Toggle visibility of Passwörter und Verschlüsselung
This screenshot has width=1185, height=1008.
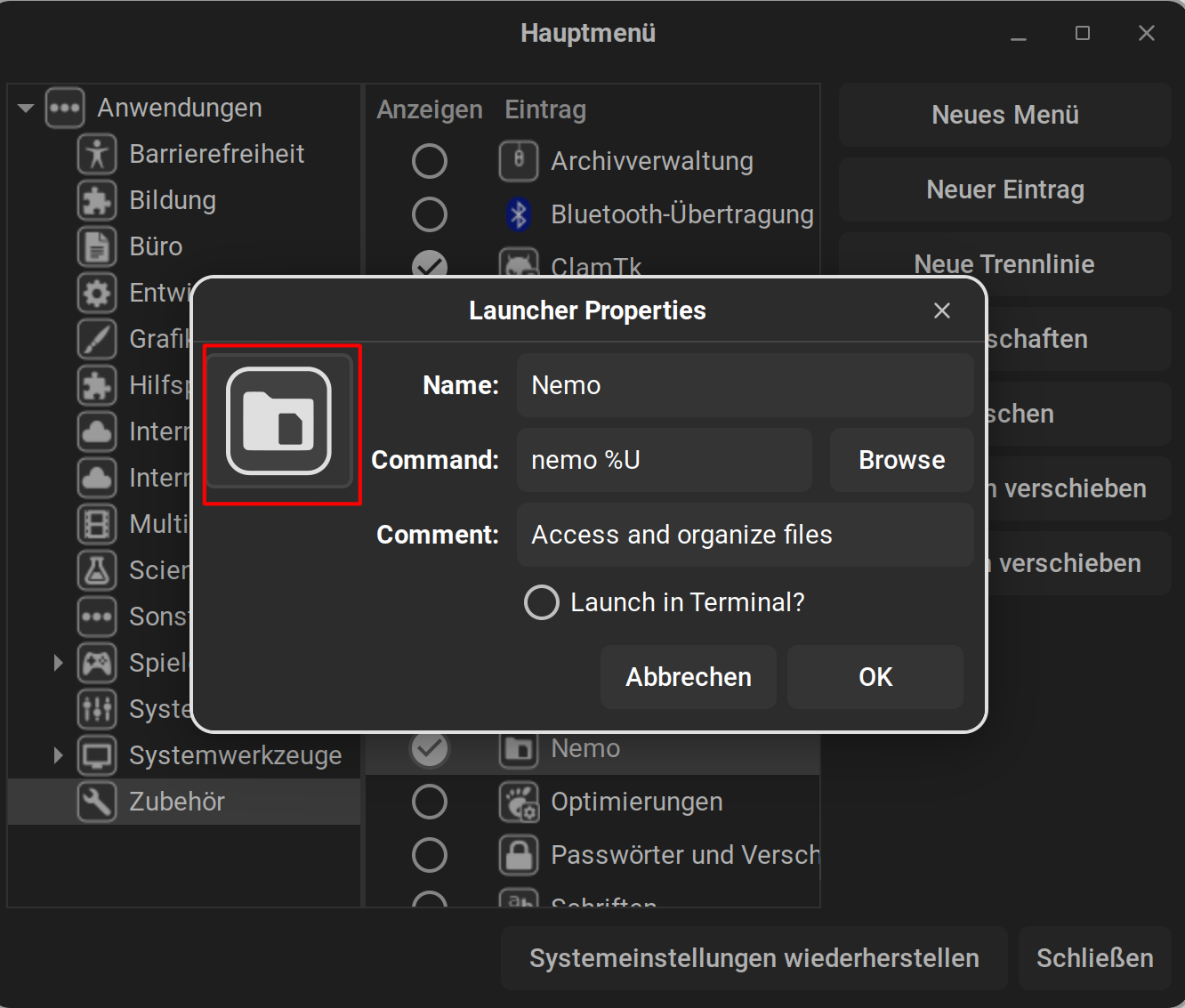click(430, 855)
